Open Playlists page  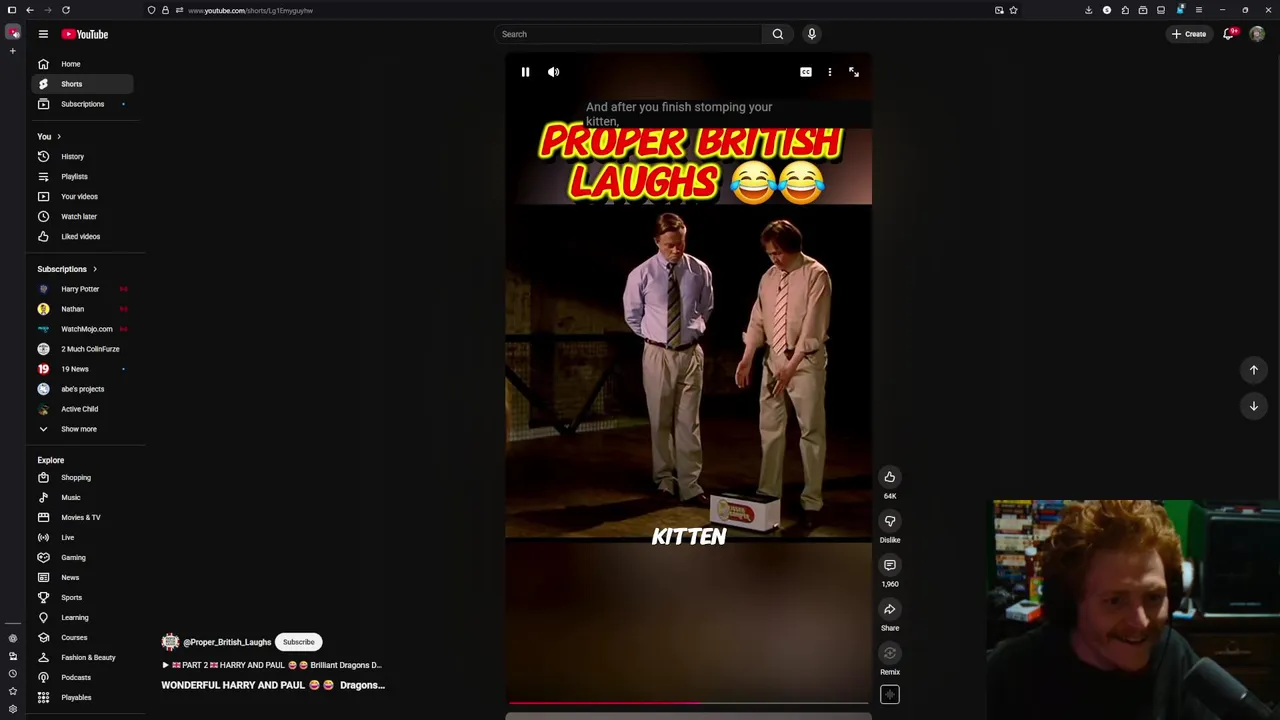point(83,176)
